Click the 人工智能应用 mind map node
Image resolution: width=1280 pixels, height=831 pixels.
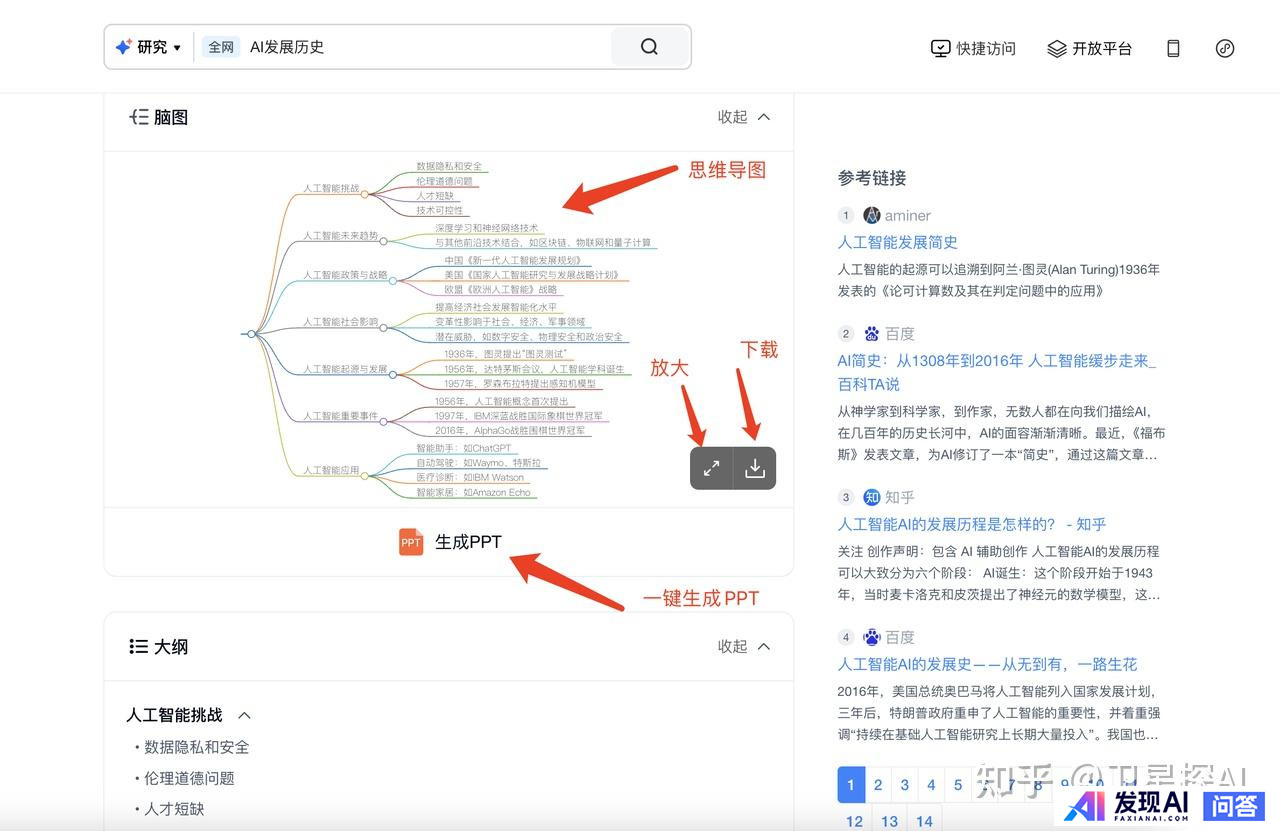pos(331,470)
